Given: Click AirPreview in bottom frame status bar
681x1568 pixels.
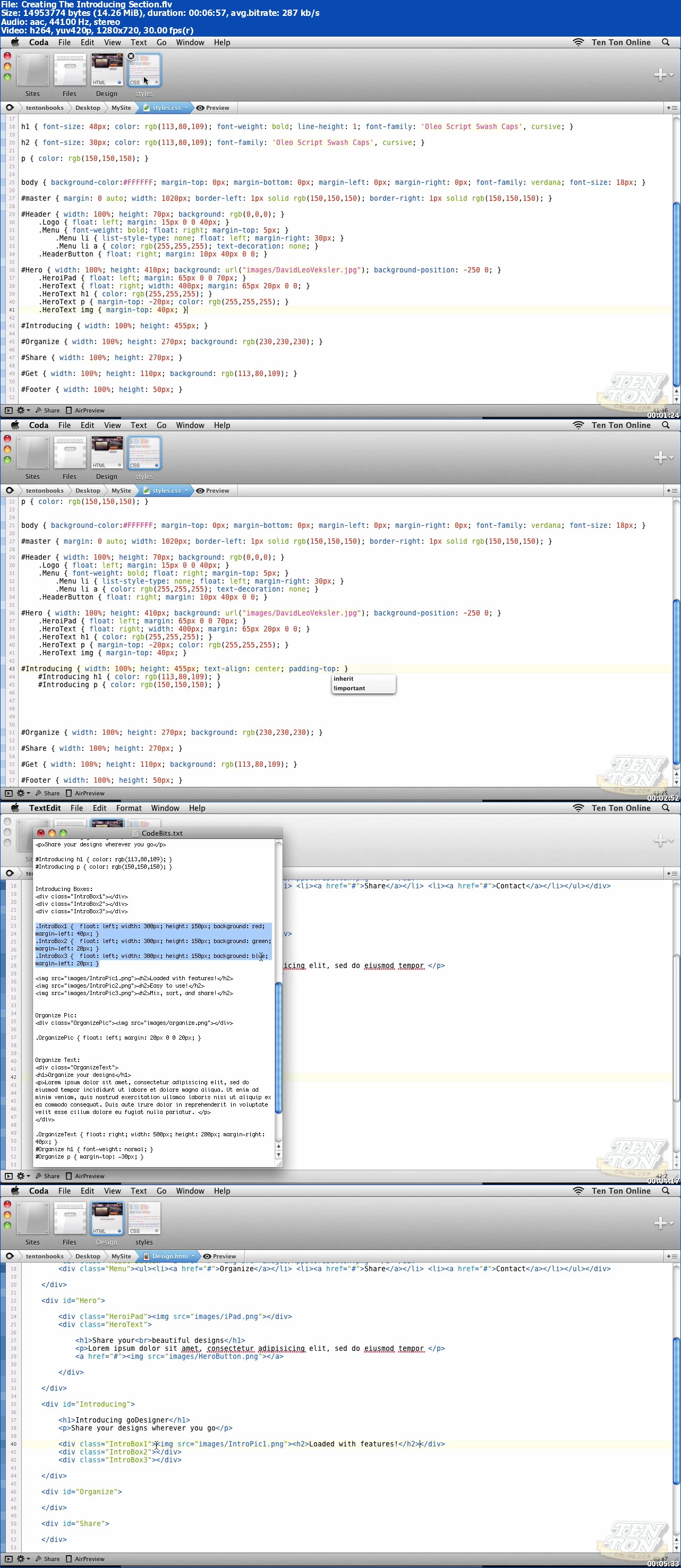Looking at the screenshot, I should [x=86, y=1559].
